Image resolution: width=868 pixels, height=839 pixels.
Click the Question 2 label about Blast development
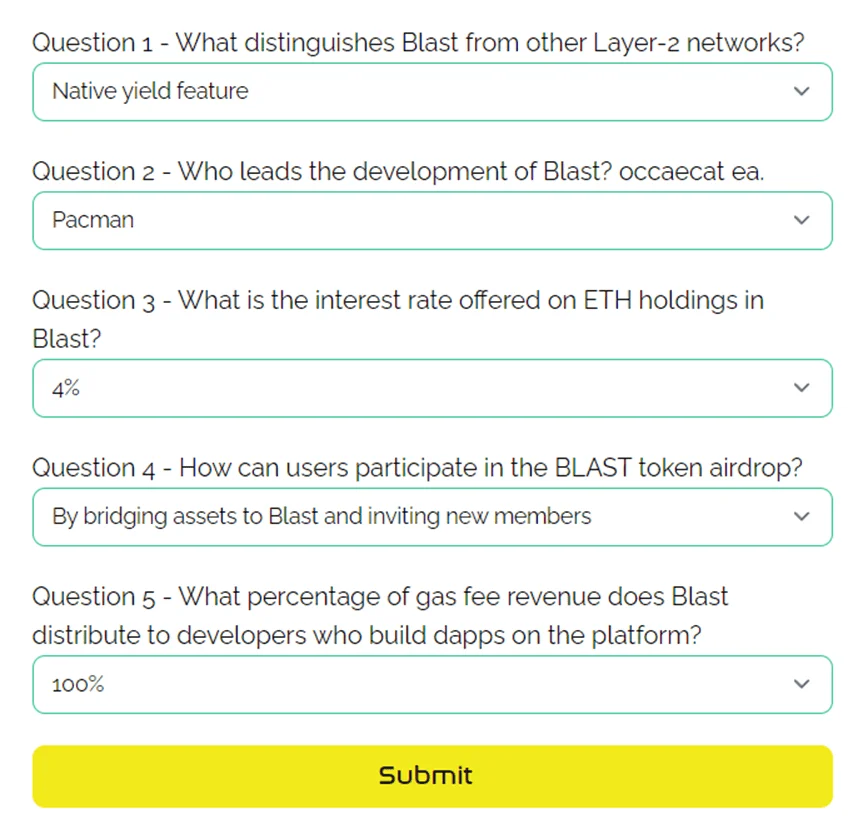click(x=398, y=172)
